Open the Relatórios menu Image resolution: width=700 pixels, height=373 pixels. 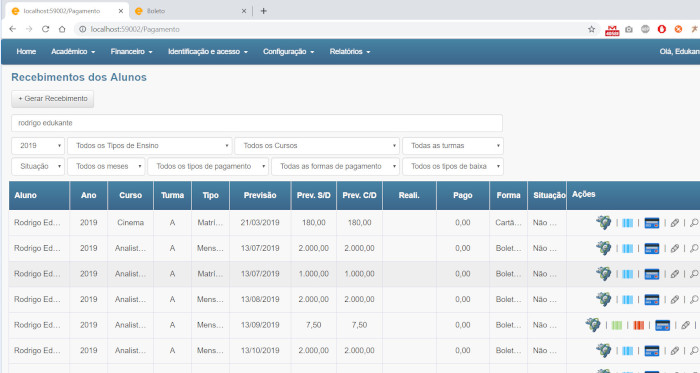pyautogui.click(x=350, y=52)
